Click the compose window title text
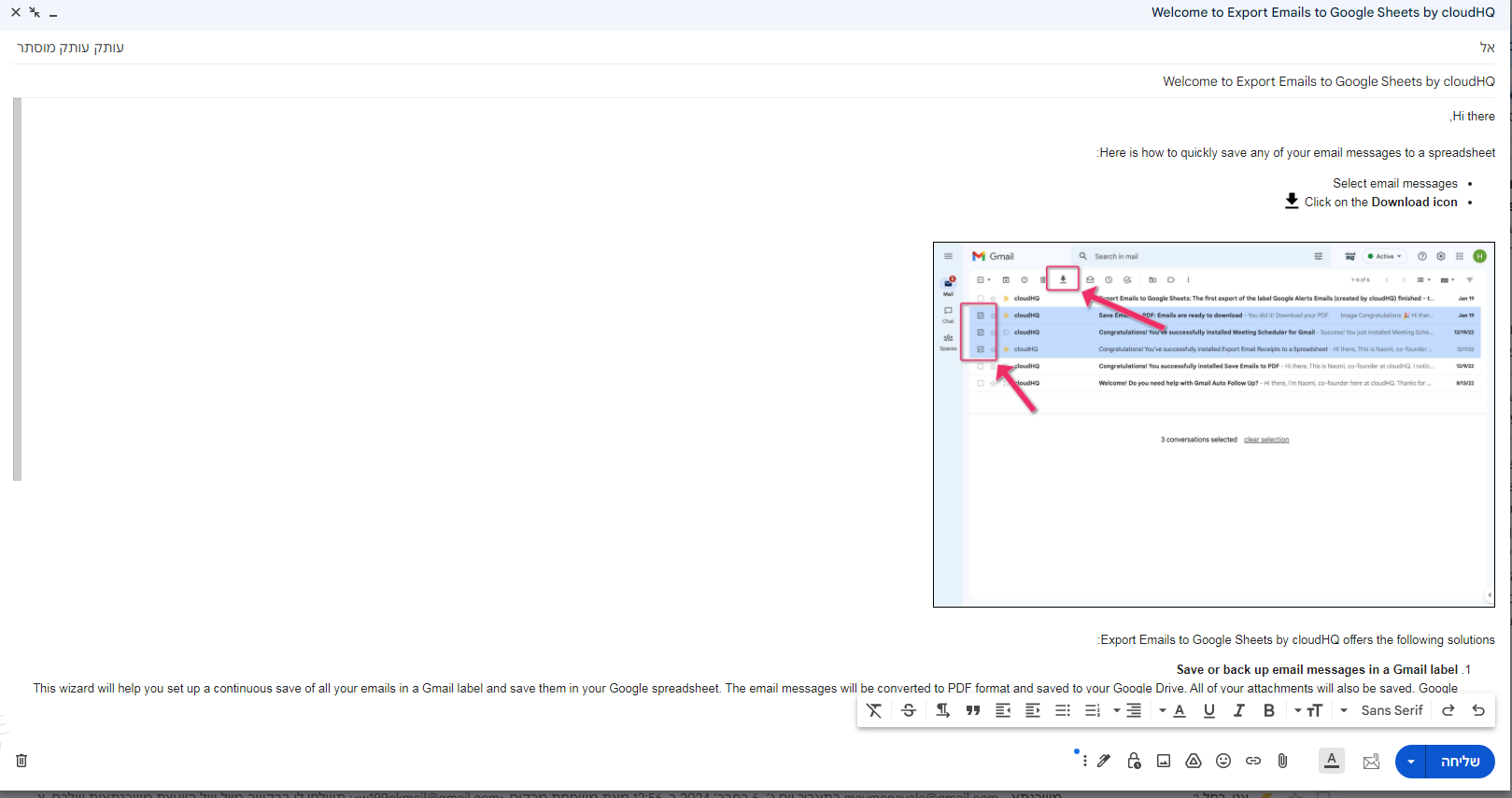The width and height of the screenshot is (1512, 798). [x=1323, y=13]
